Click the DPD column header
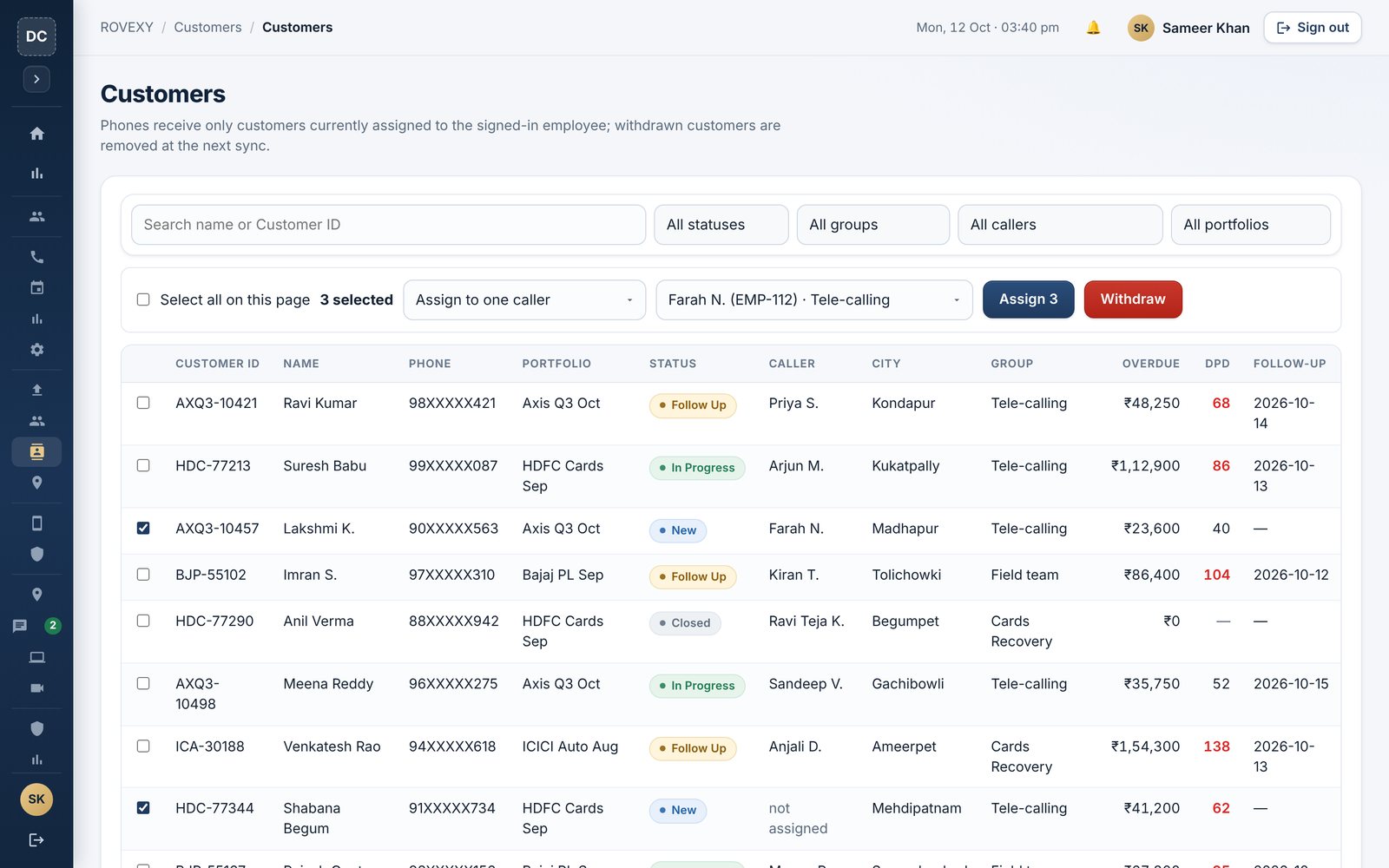 click(x=1217, y=364)
